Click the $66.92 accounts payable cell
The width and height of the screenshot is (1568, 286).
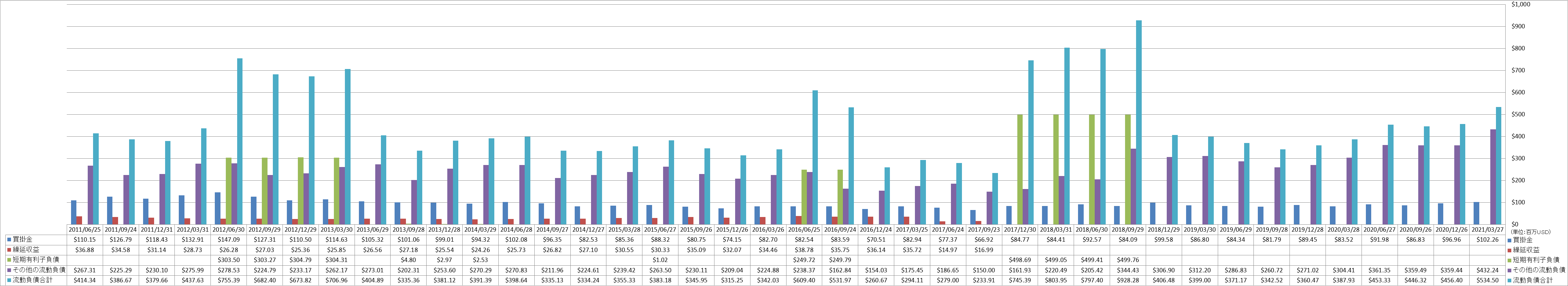click(x=984, y=240)
